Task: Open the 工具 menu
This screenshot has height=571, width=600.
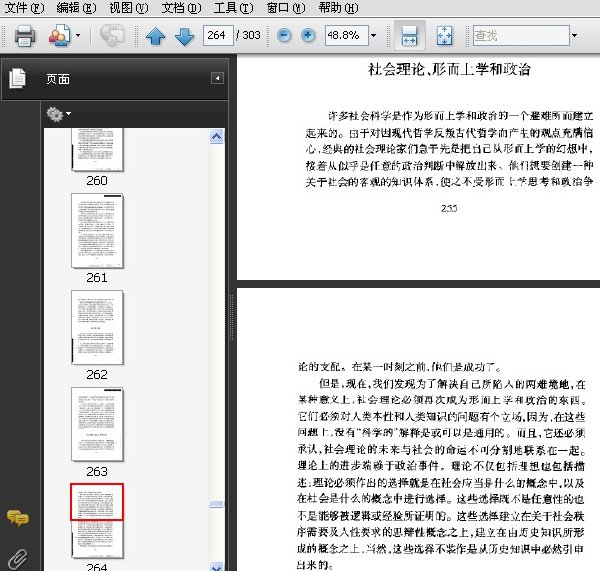Action: tap(233, 8)
